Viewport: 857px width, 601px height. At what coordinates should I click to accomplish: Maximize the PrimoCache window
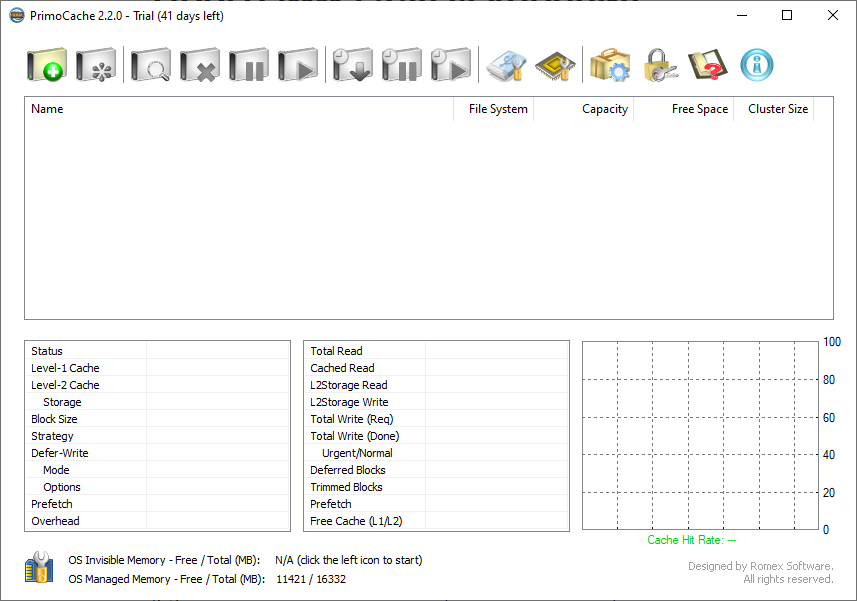787,15
